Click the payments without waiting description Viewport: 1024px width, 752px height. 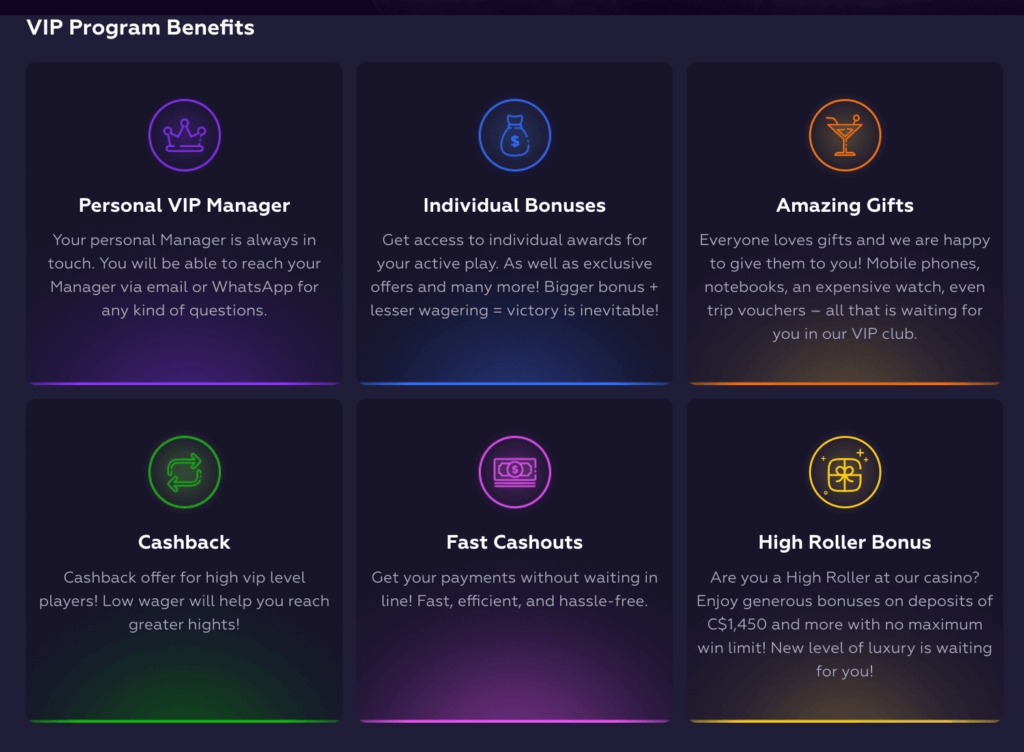pyautogui.click(x=514, y=590)
